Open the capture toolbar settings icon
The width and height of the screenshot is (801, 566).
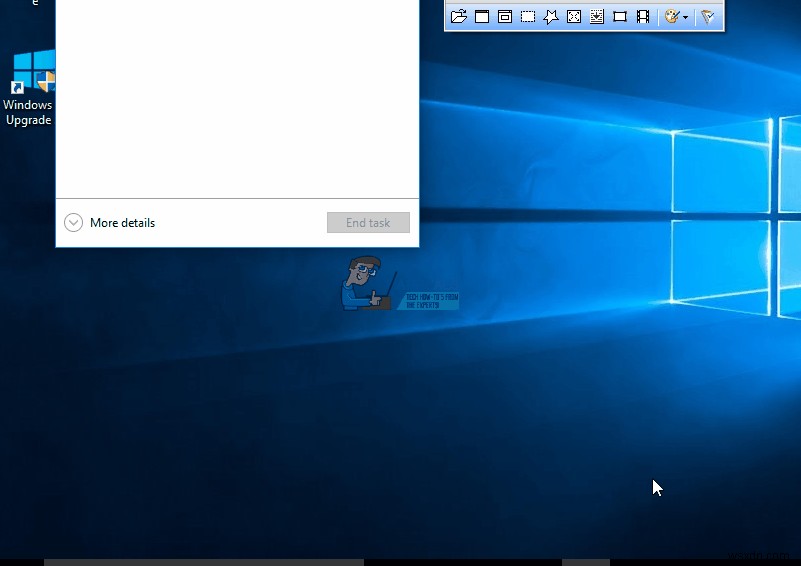click(708, 16)
